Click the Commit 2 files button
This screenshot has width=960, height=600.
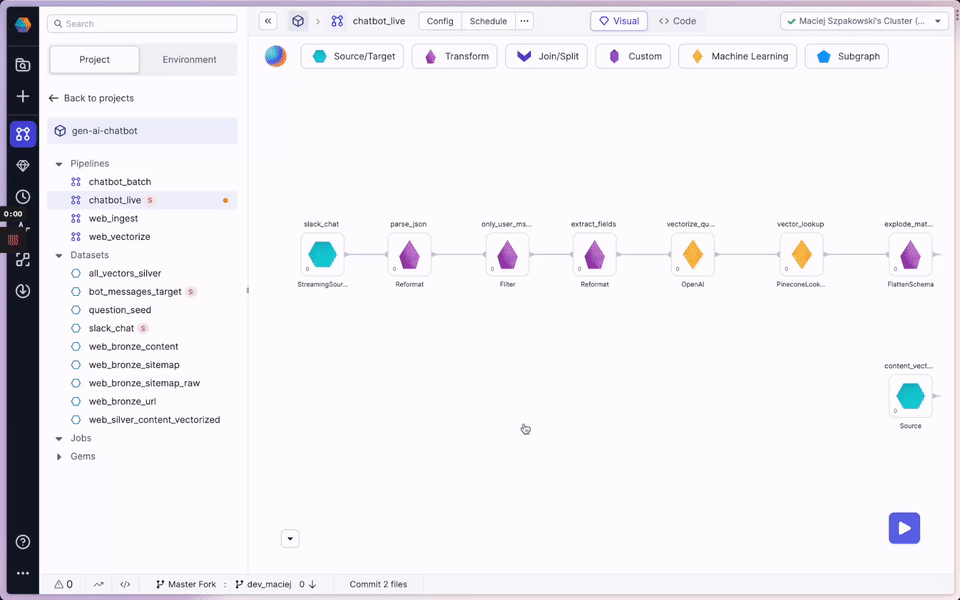pyautogui.click(x=378, y=584)
